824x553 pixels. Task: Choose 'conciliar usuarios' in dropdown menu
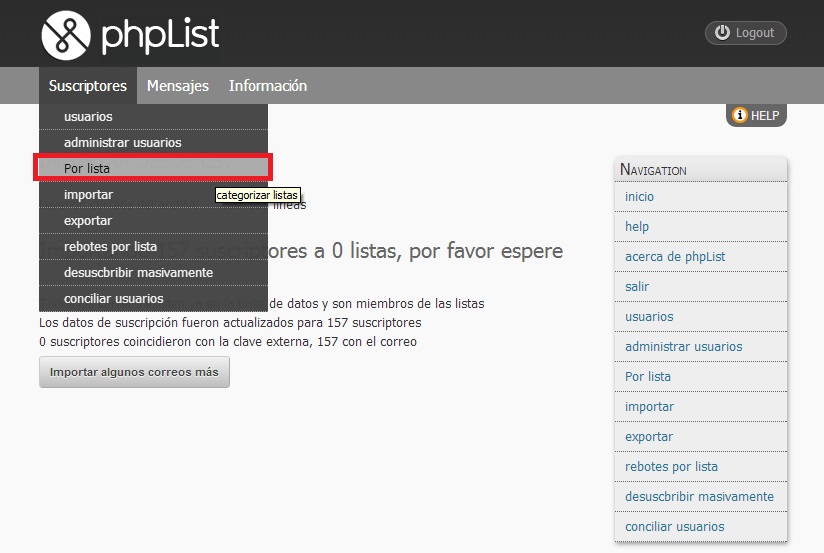coord(113,299)
